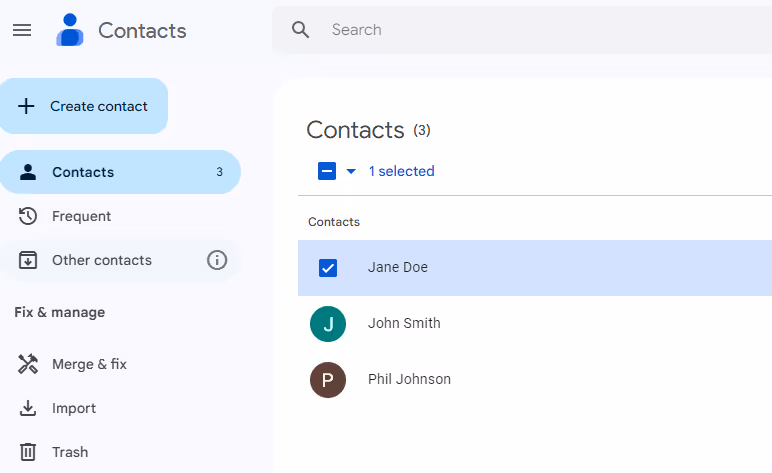
Task: Open the hamburger main menu
Action: pyautogui.click(x=22, y=31)
